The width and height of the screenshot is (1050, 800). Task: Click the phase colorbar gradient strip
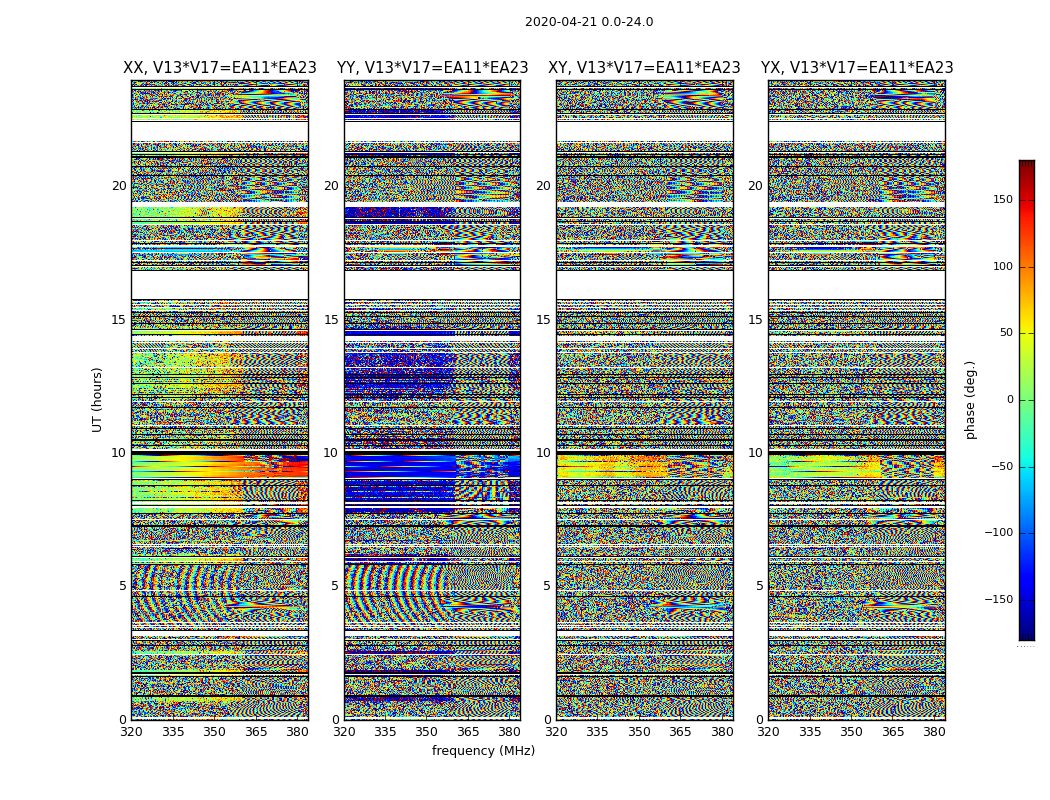pos(1027,400)
